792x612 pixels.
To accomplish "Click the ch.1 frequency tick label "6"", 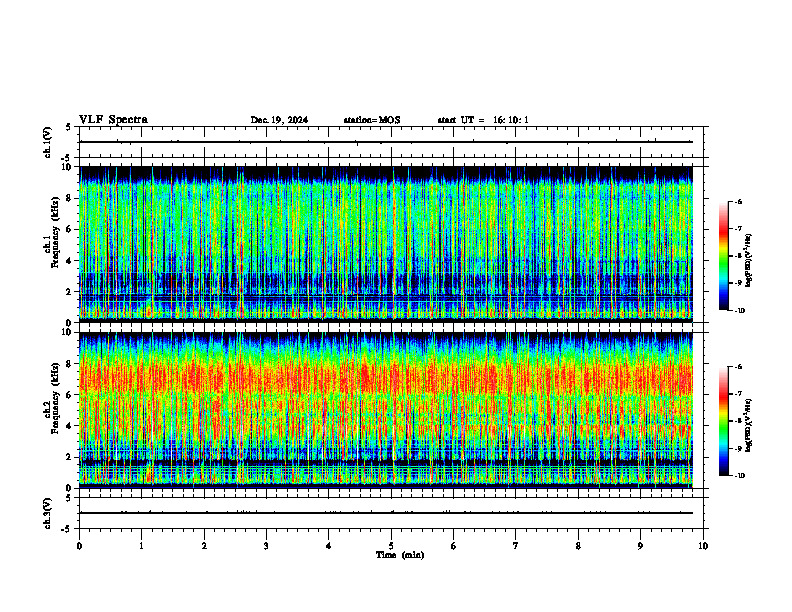I will (x=69, y=230).
